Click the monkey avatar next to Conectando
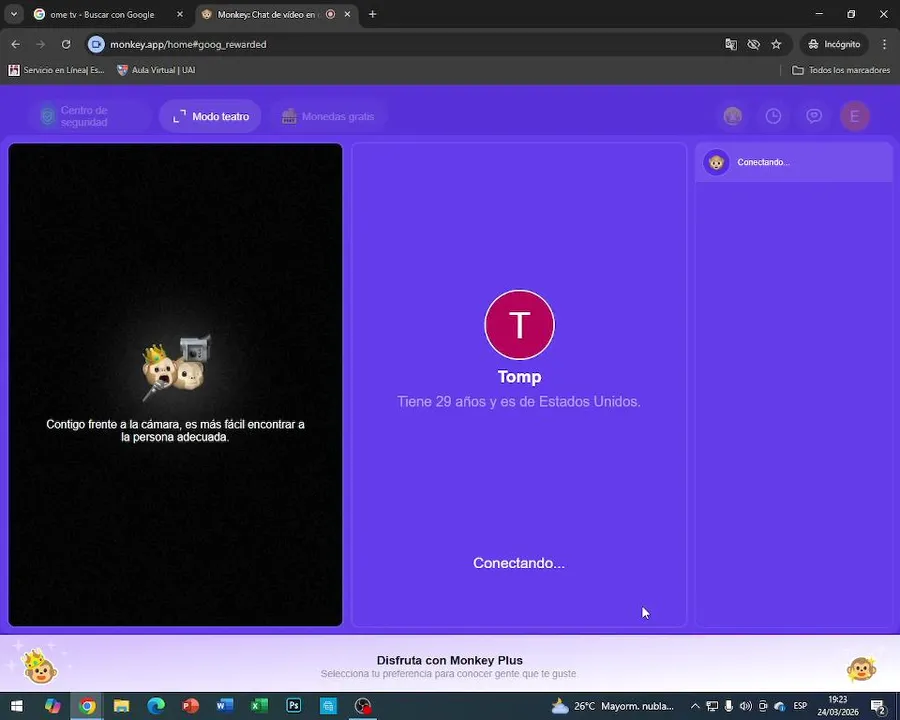 [716, 162]
